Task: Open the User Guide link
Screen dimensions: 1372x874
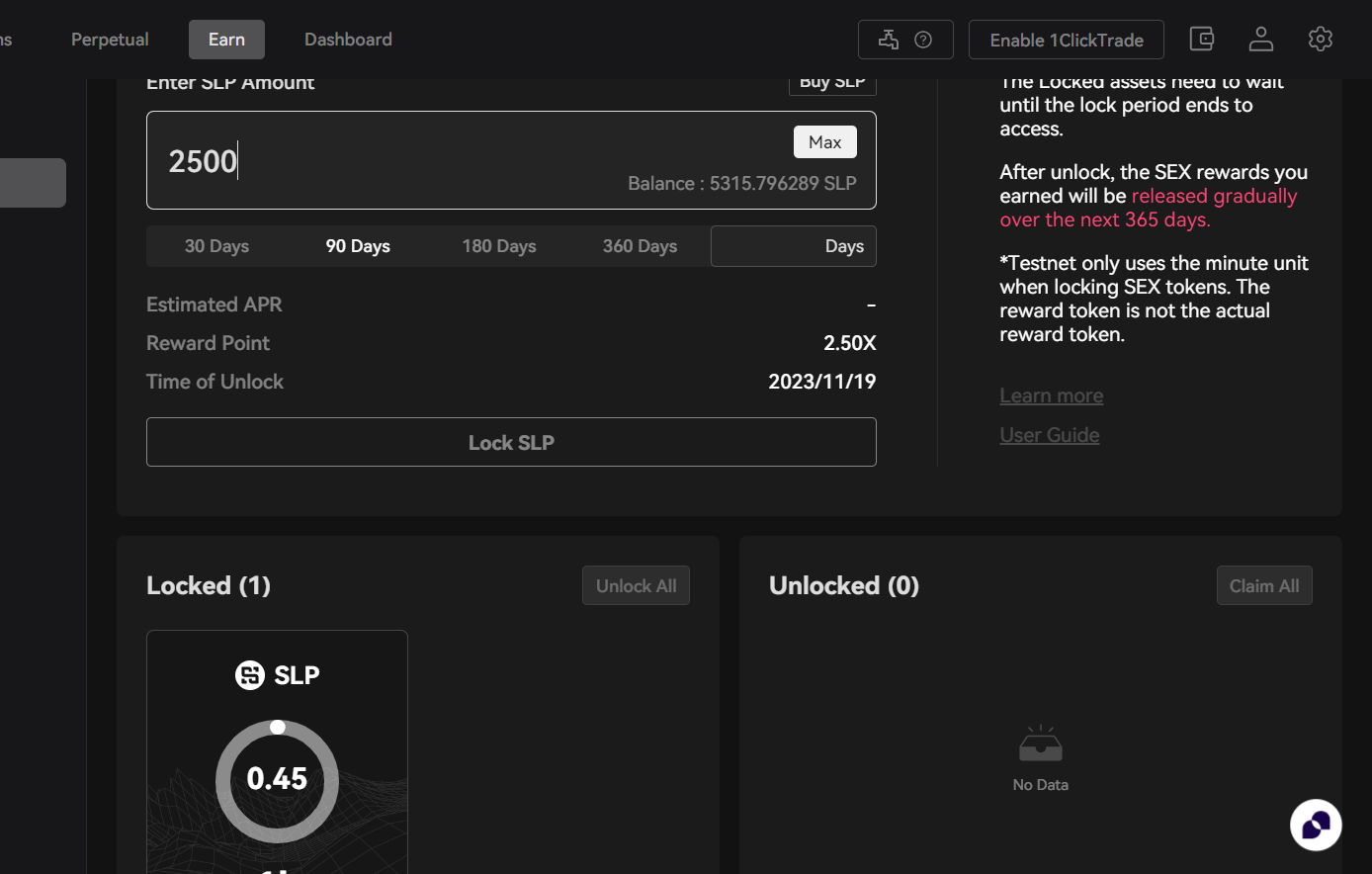Action: click(x=1050, y=435)
